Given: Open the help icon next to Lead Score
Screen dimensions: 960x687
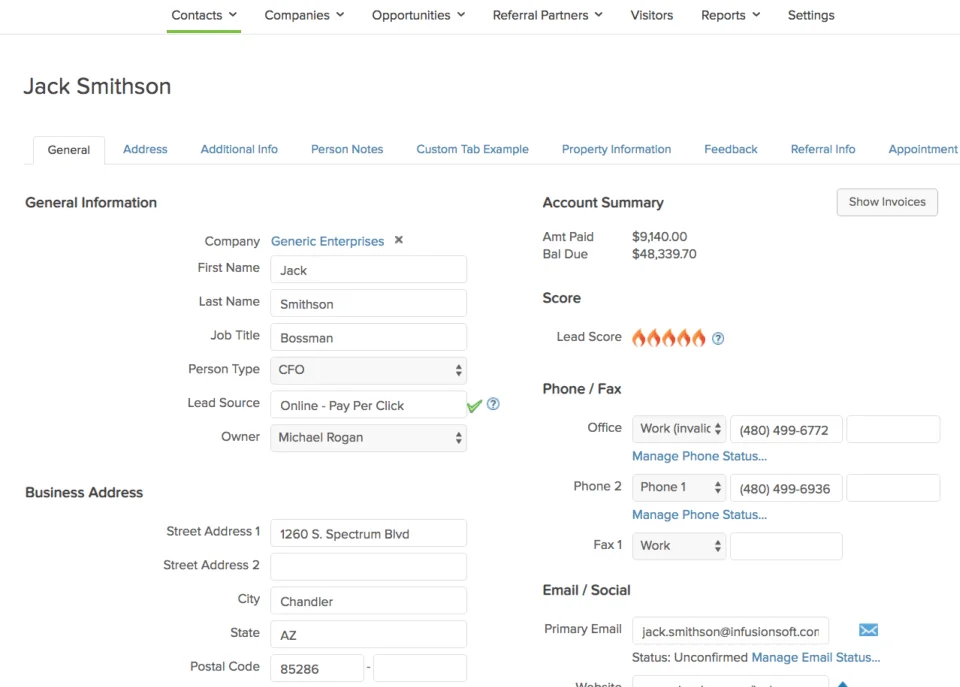Looking at the screenshot, I should coord(717,338).
